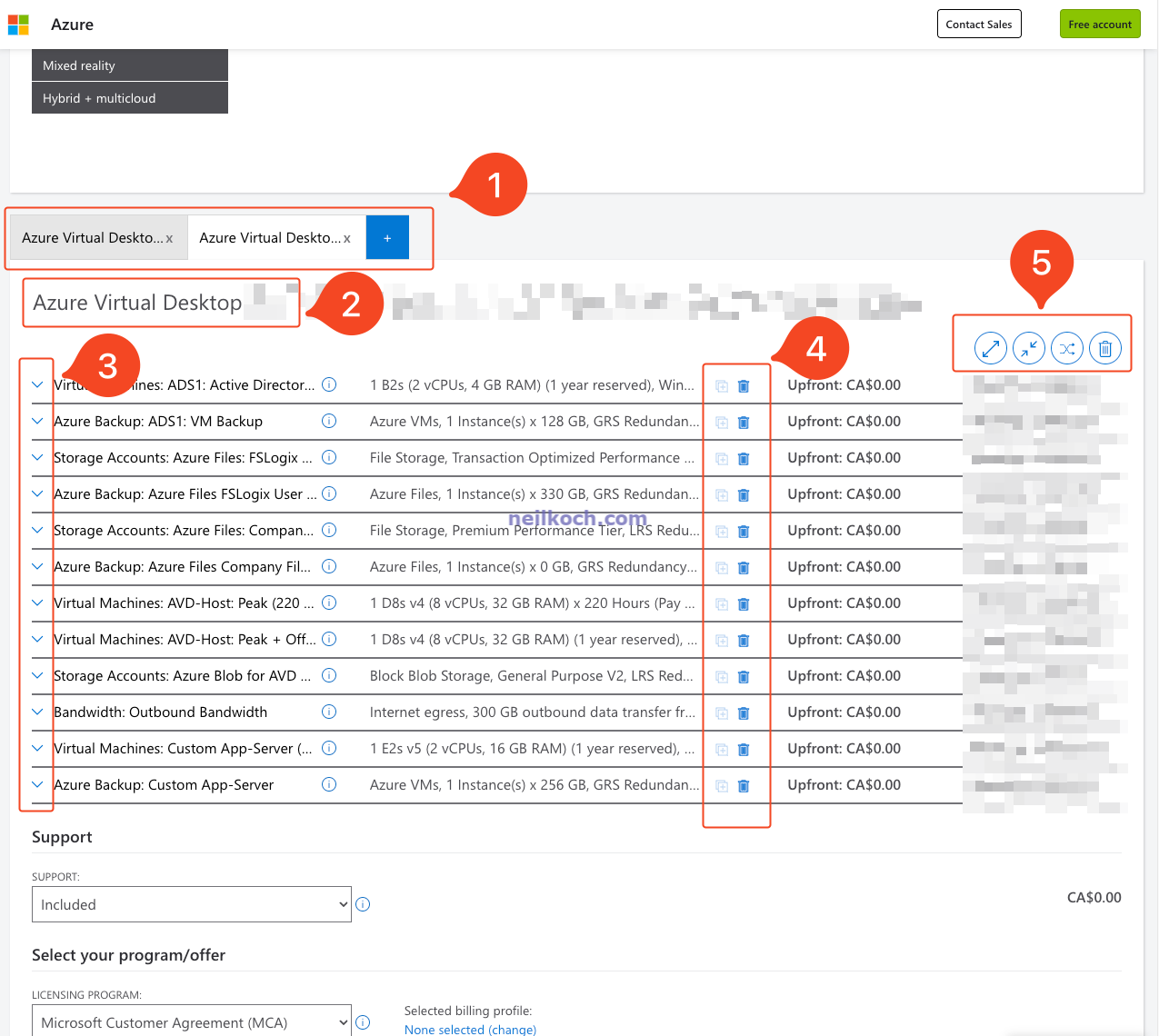Image resolution: width=1159 pixels, height=1036 pixels.
Task: Clone the ADS1 Active Directory virtual machine row
Action: 722,386
